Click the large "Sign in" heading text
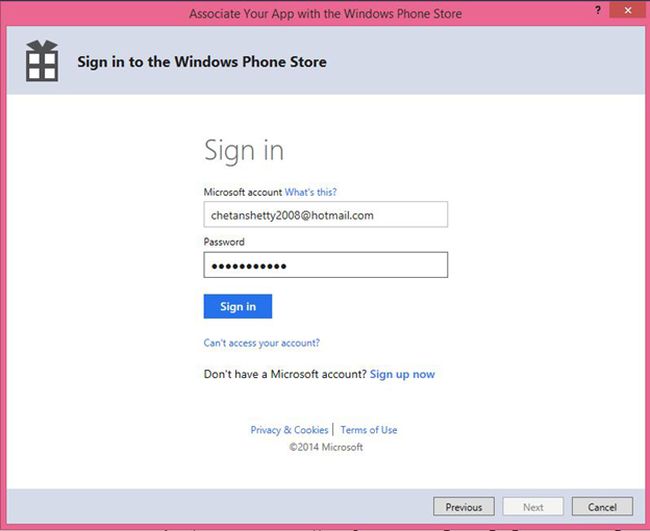 244,150
